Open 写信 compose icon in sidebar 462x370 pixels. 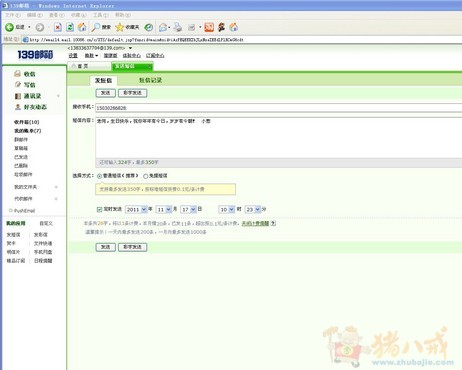point(17,84)
